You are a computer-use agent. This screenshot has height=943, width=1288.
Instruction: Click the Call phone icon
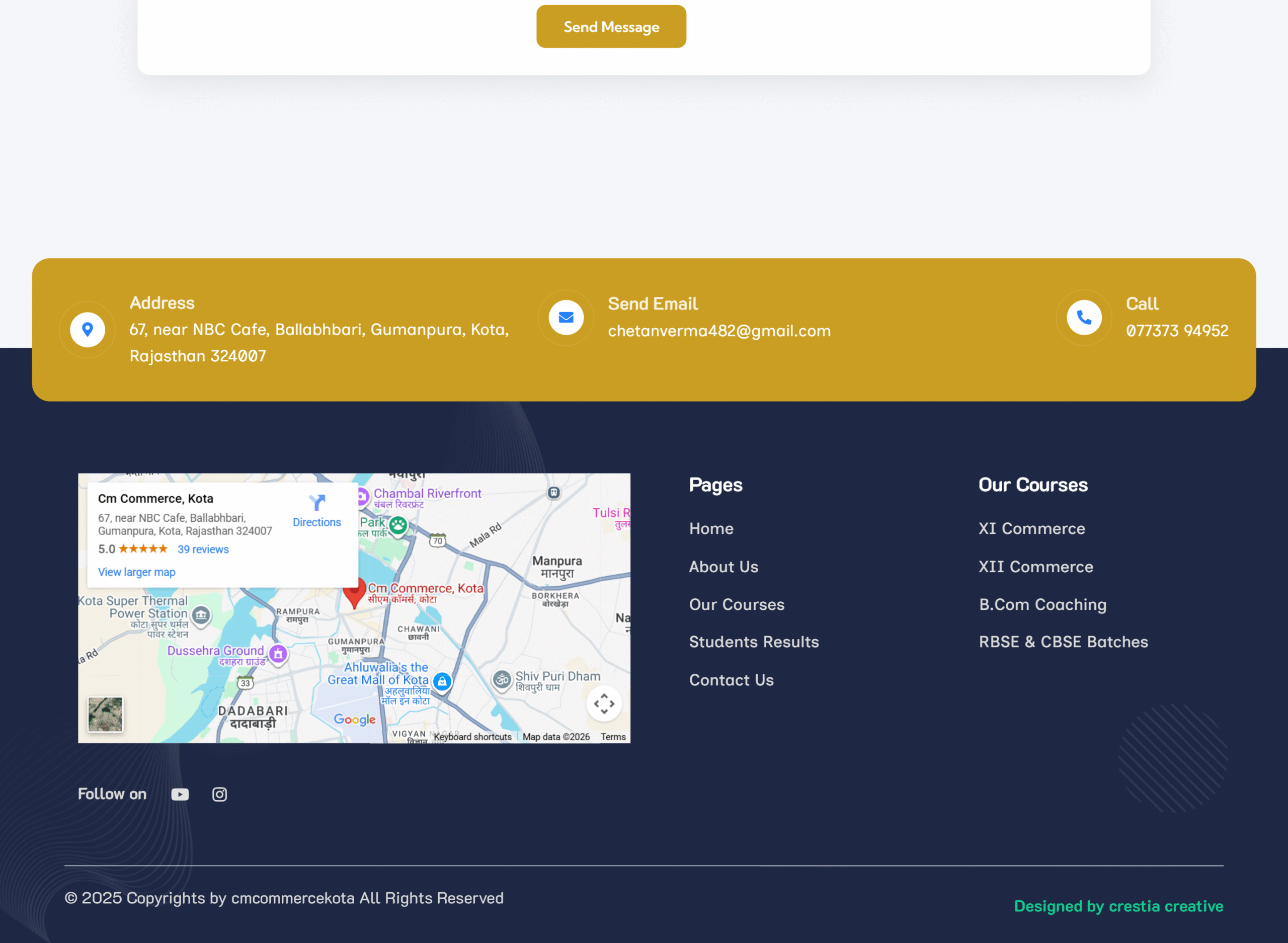click(1083, 318)
